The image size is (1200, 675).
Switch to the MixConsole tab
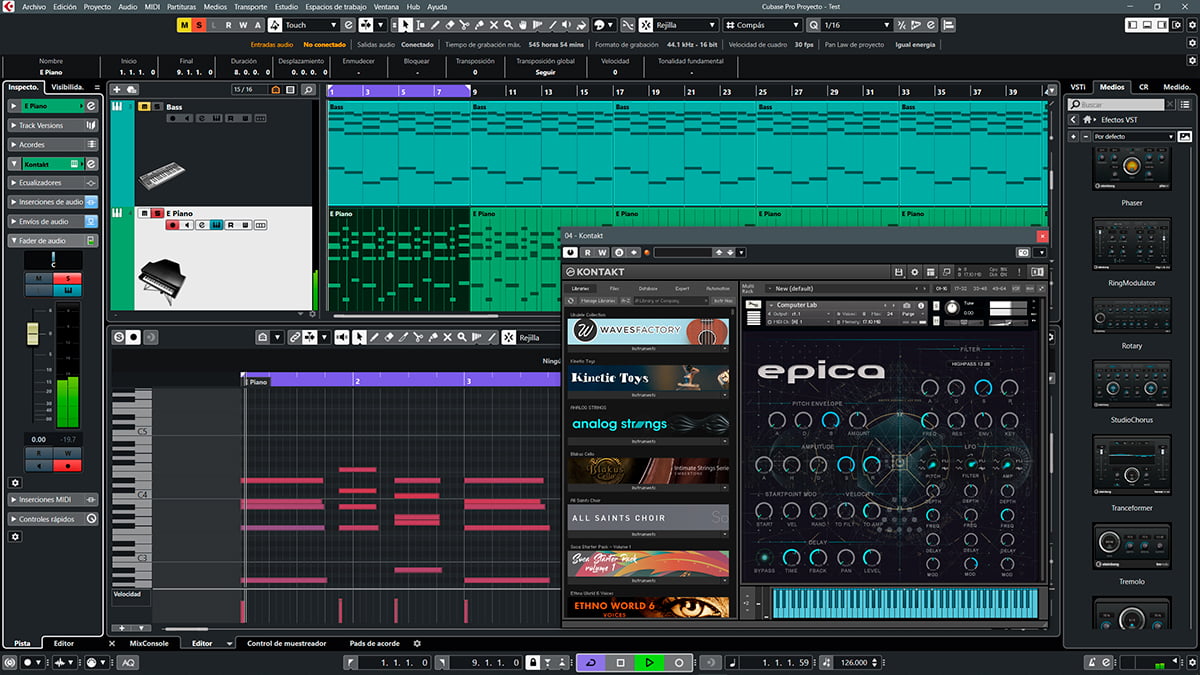coord(149,643)
